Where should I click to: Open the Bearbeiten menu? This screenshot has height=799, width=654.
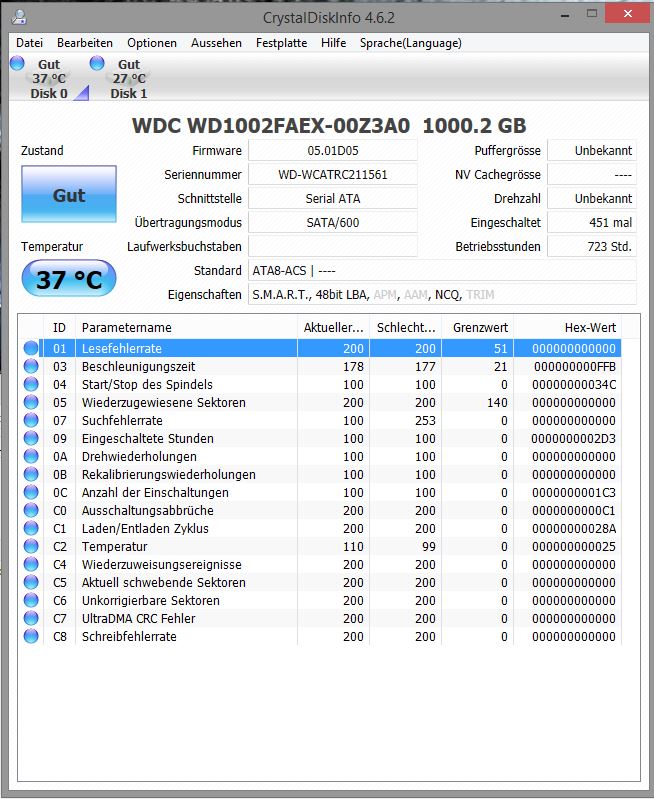85,43
